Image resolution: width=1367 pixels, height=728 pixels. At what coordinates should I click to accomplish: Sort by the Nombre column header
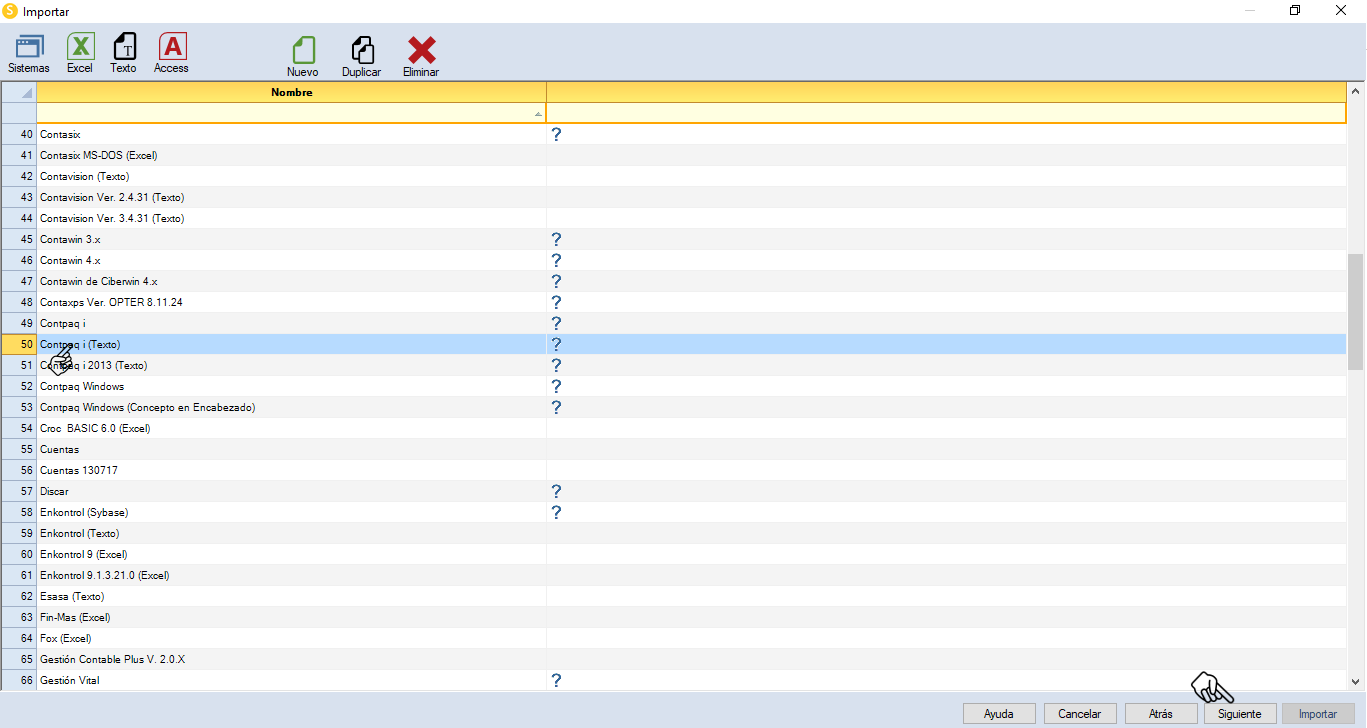coord(291,92)
